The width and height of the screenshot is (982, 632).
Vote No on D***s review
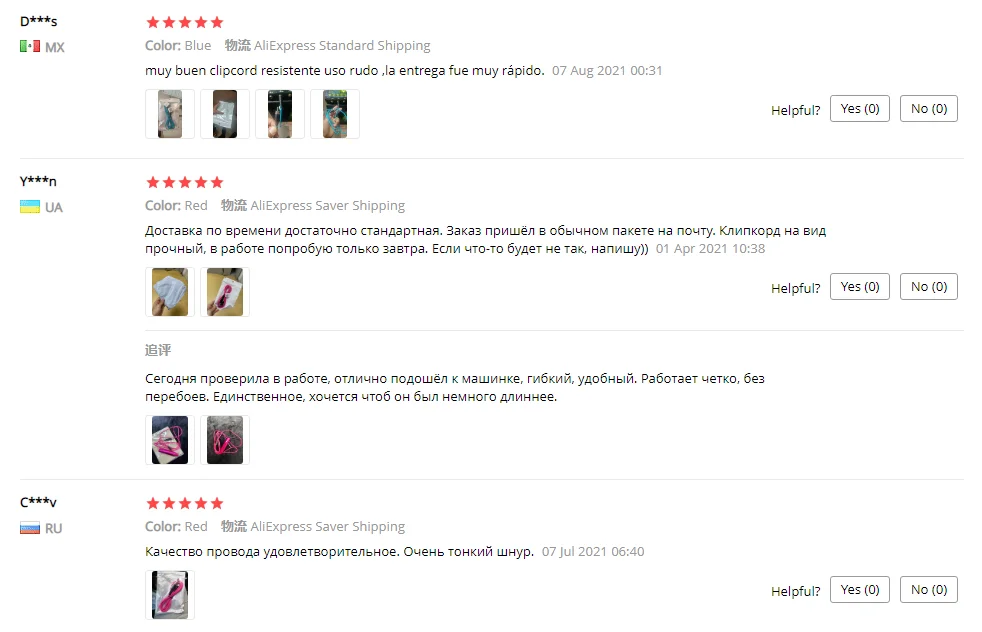929,109
